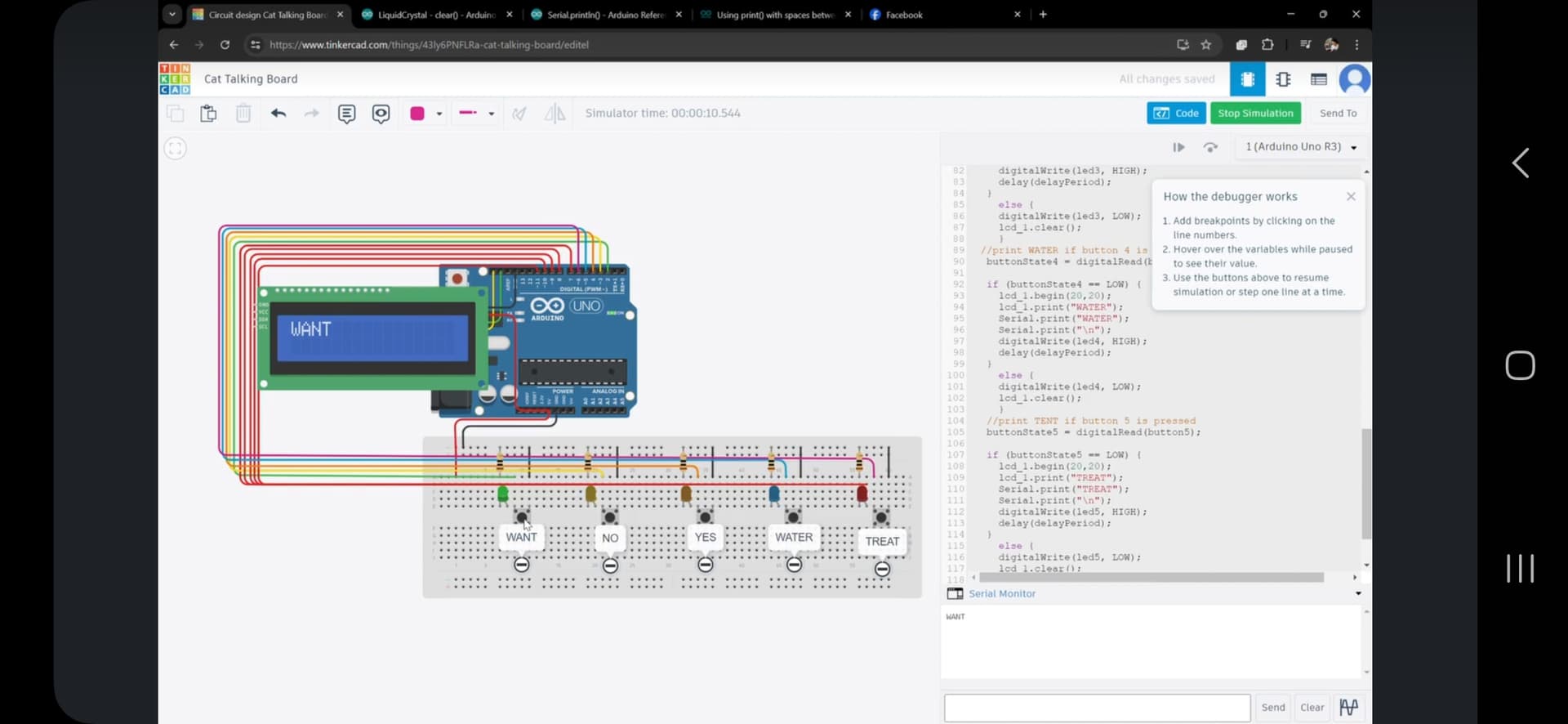Viewport: 1568px width, 724px height.
Task: Tap Android back navigation arrow
Action: pos(1520,163)
